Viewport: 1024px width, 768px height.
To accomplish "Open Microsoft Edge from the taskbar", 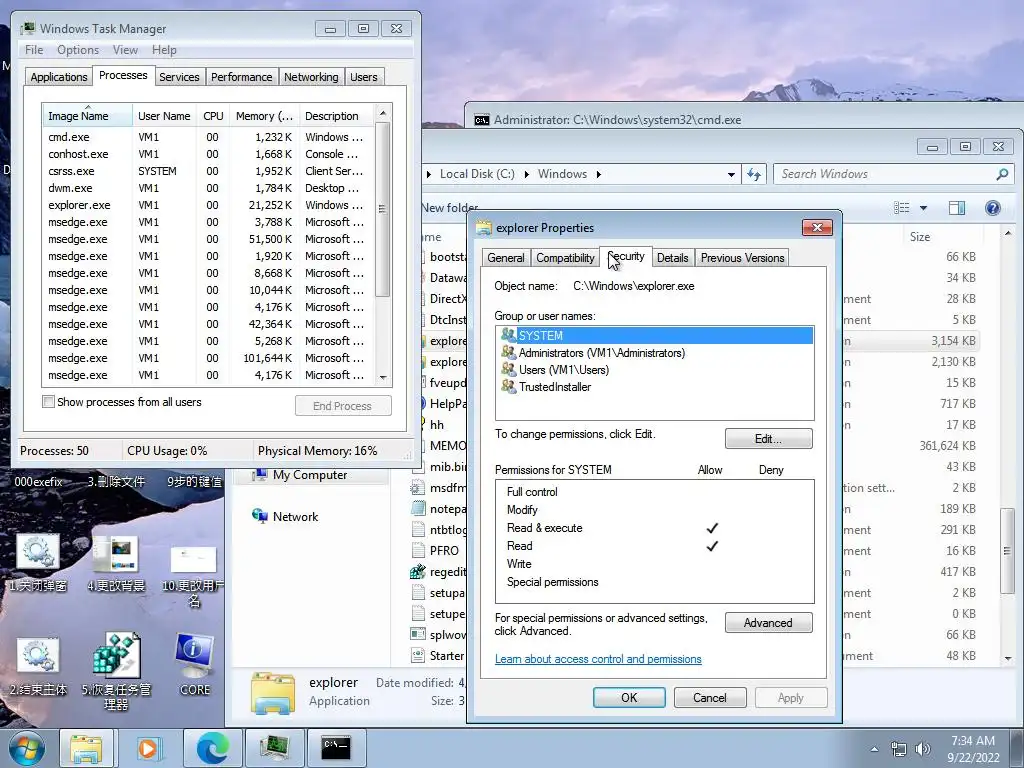I will (x=211, y=748).
